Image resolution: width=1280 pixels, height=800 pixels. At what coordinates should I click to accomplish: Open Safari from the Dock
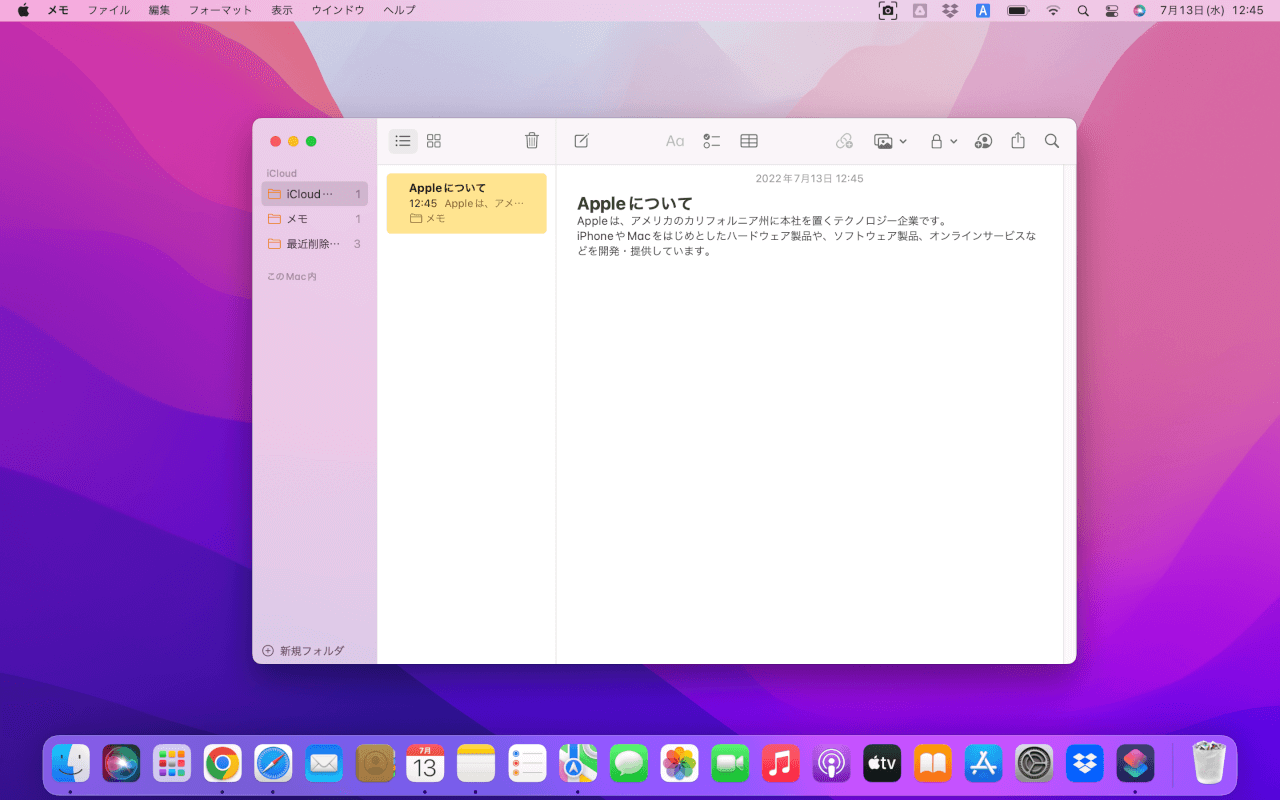(x=273, y=765)
